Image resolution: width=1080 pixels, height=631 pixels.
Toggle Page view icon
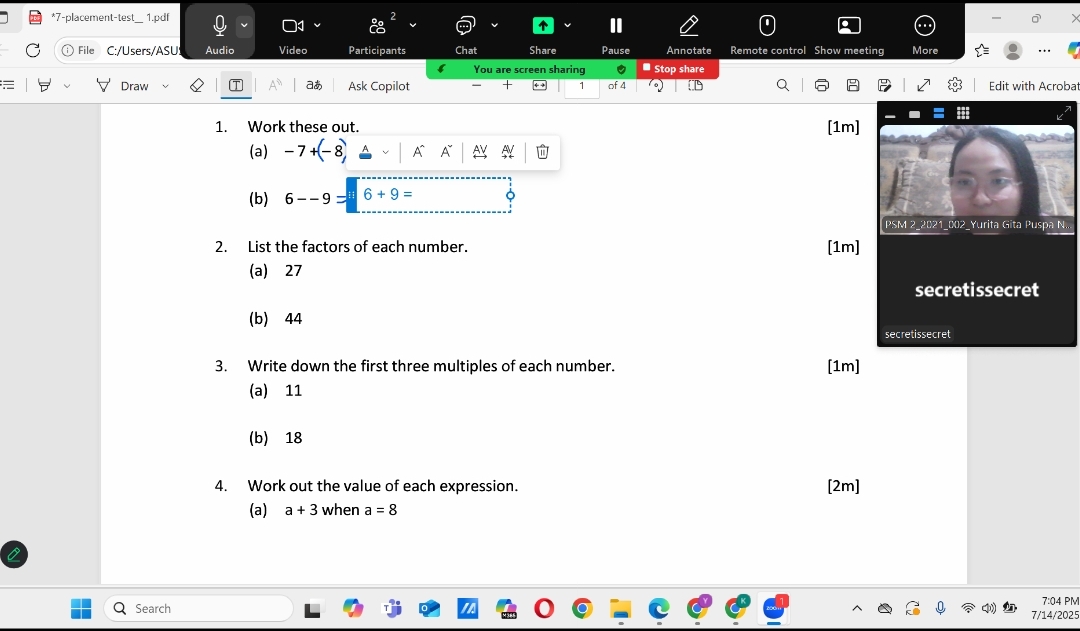click(x=696, y=85)
